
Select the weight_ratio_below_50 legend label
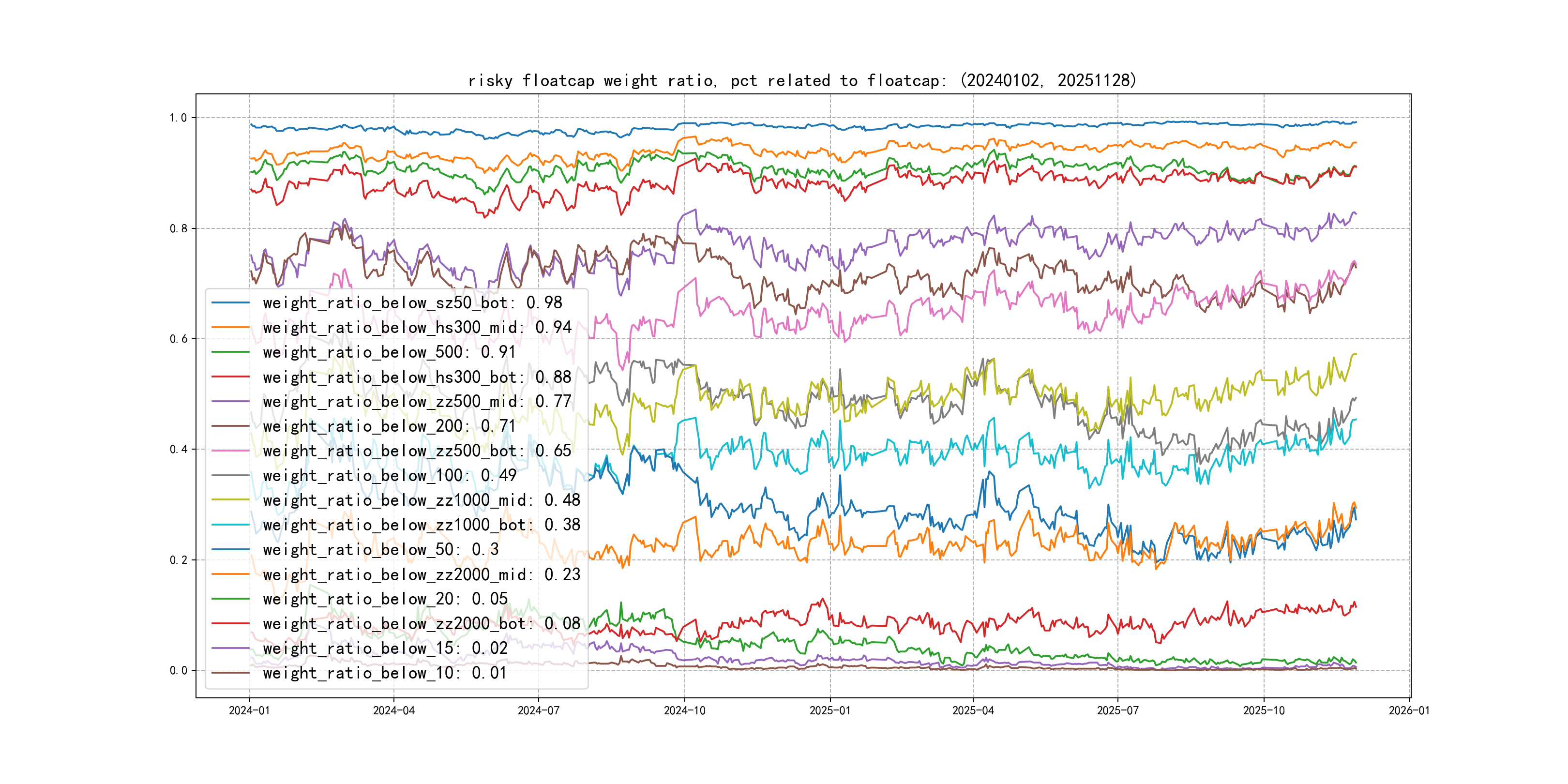(x=380, y=550)
